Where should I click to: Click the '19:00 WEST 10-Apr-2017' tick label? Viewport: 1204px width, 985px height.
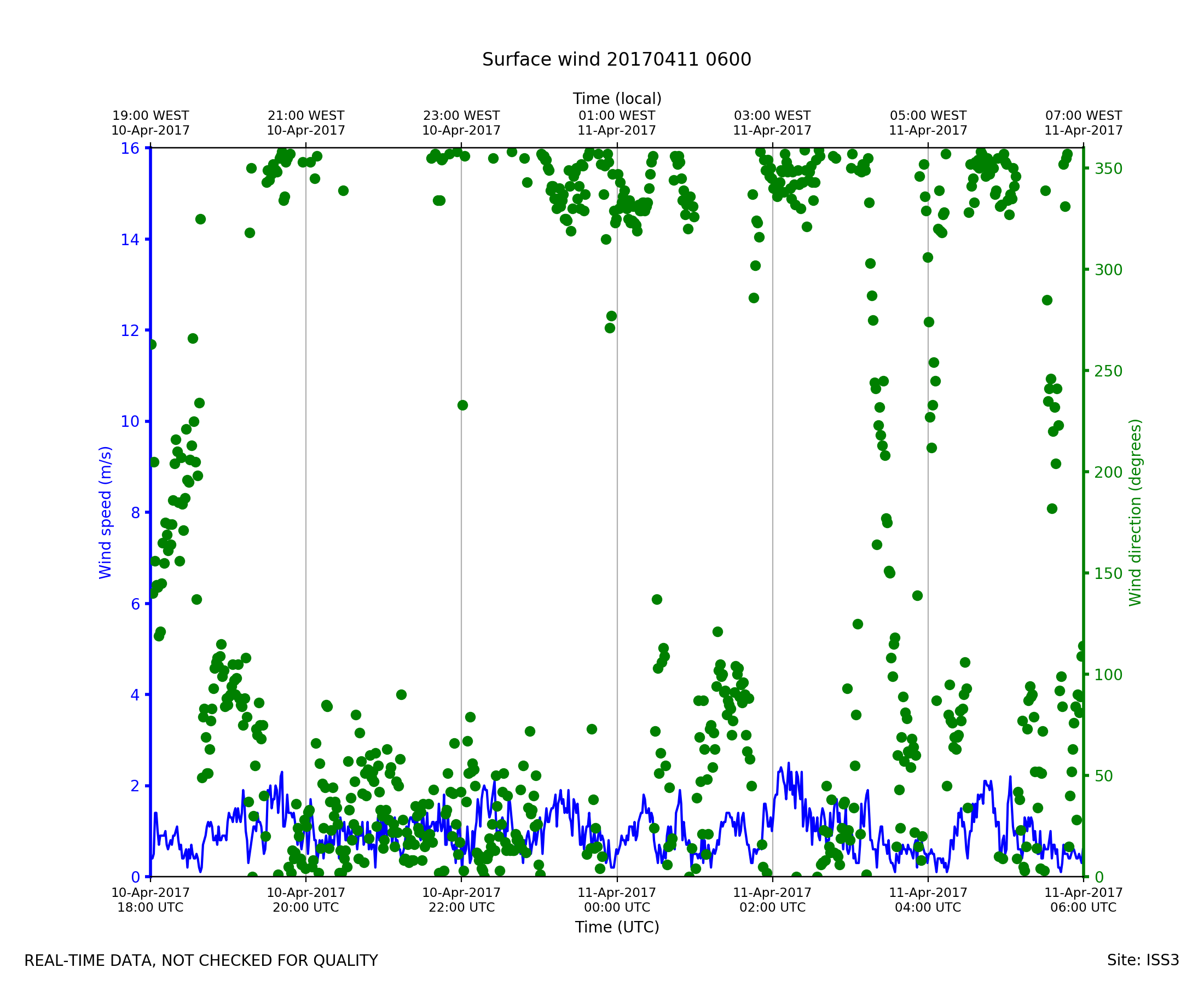coord(150,123)
